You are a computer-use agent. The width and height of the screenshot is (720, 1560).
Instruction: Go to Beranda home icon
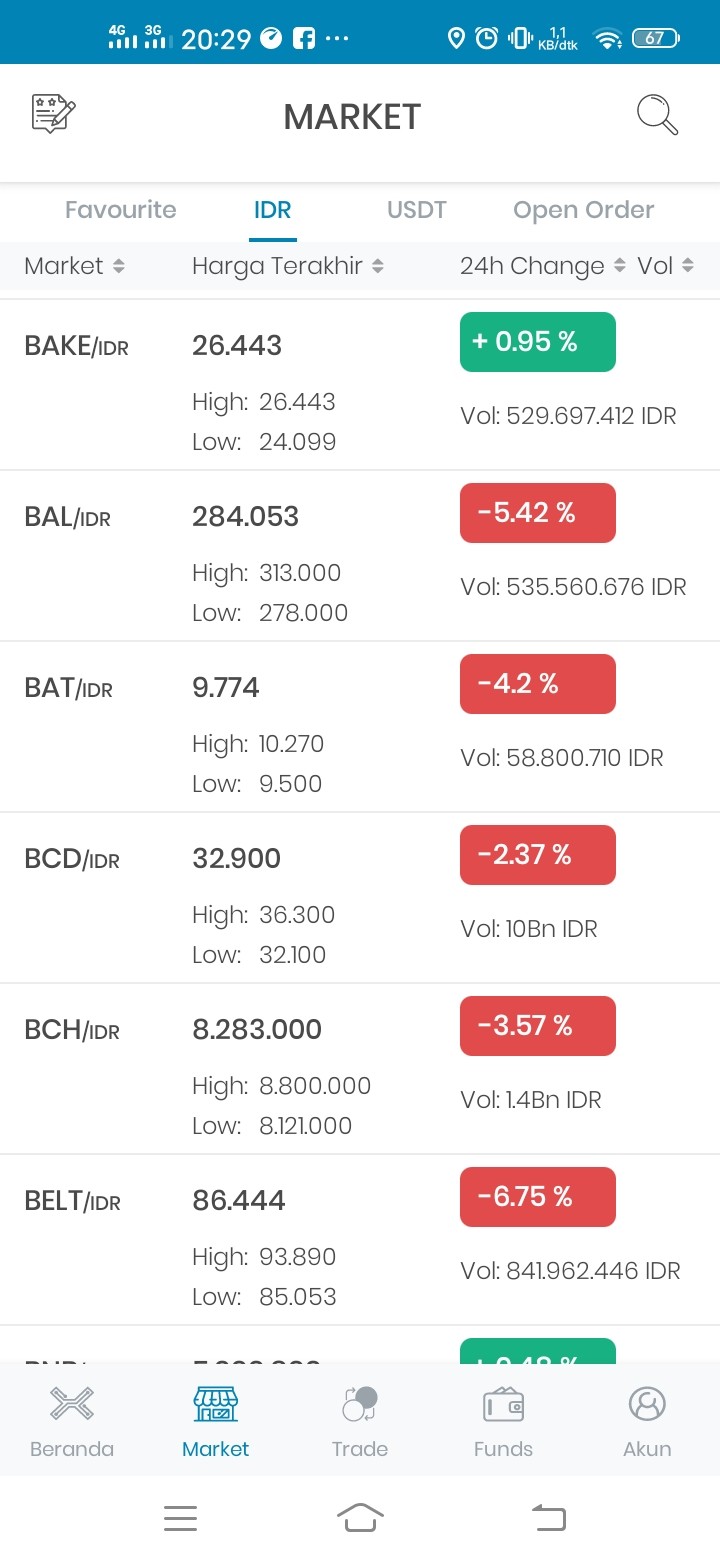[72, 1404]
